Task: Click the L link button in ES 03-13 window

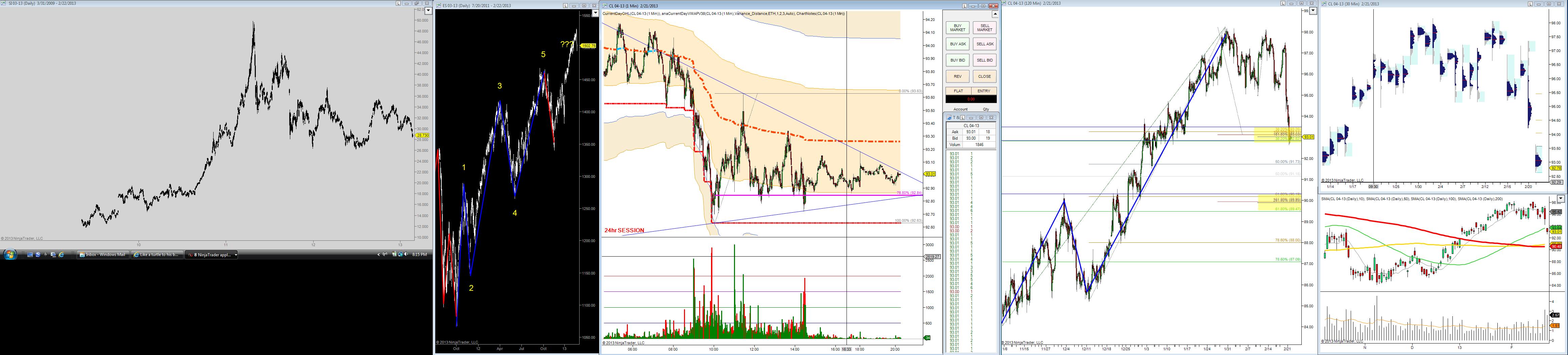Action: [x=565, y=5]
